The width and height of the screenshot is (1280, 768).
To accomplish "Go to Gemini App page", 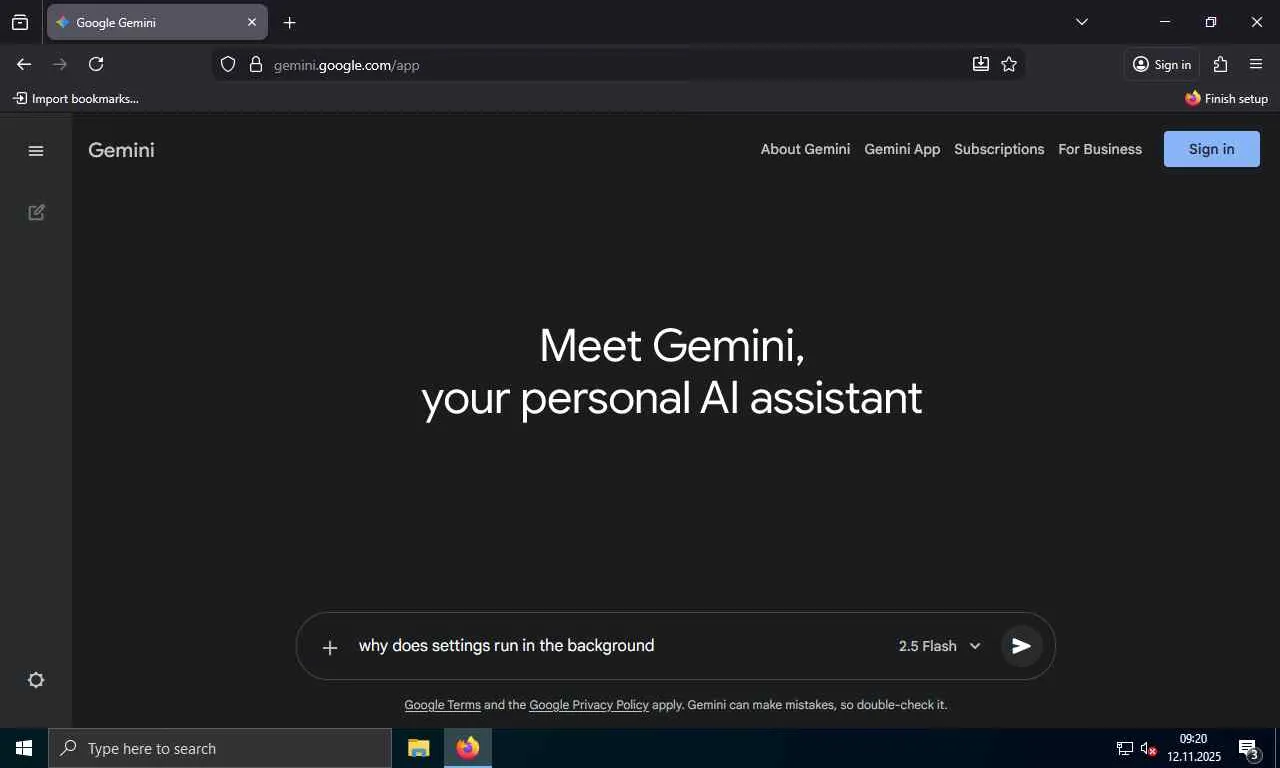I will pyautogui.click(x=902, y=149).
